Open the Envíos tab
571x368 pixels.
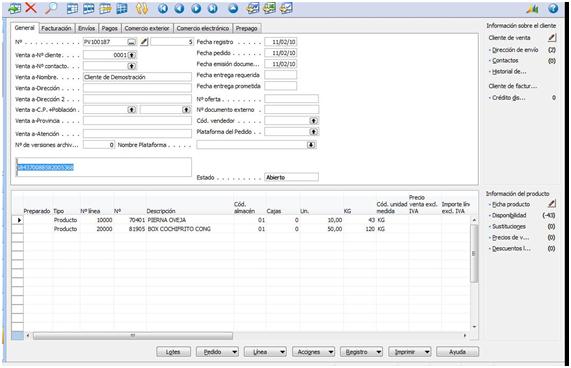87,28
